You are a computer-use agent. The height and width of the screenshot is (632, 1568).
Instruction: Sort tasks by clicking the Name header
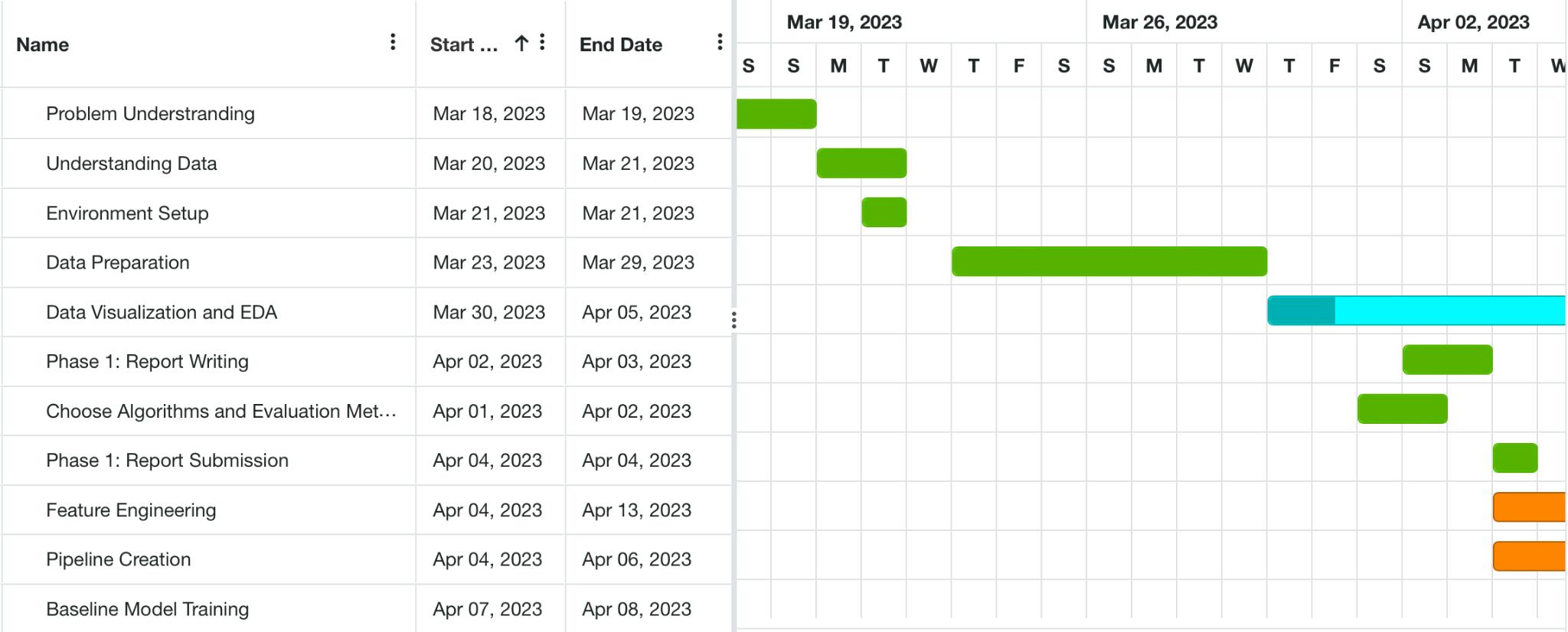[42, 44]
